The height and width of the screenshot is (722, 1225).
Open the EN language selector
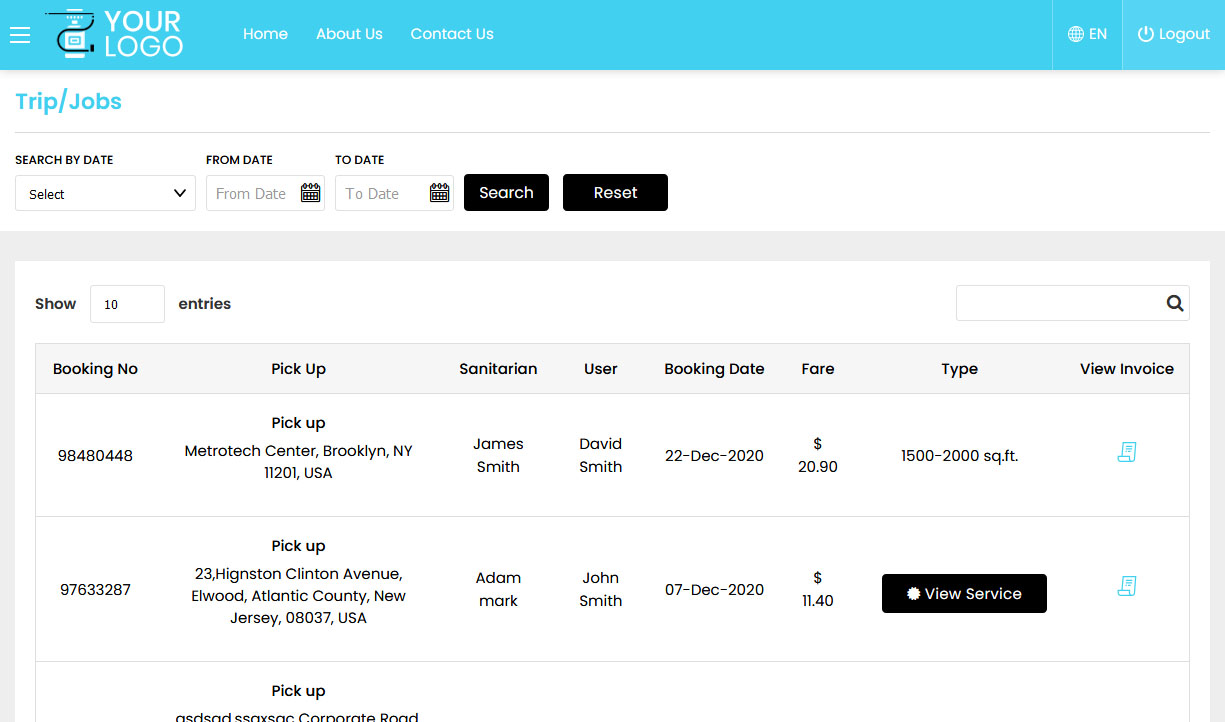click(1087, 34)
